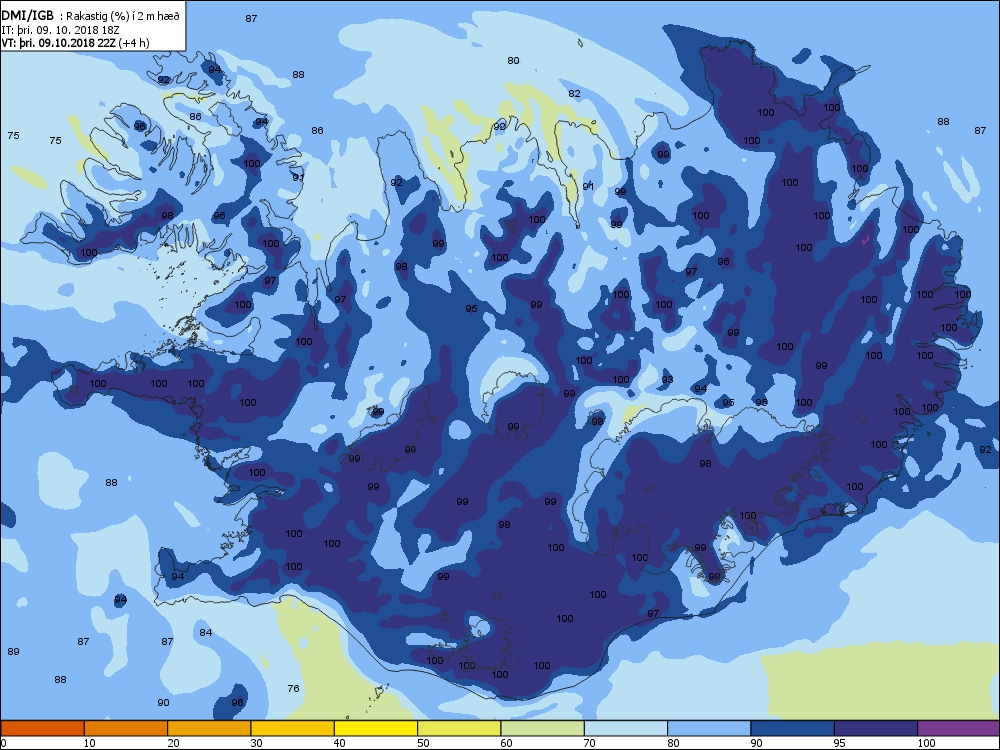This screenshot has width=1000, height=750.
Task: Click the pale blue 70–80 legend swatch
Action: [626, 728]
